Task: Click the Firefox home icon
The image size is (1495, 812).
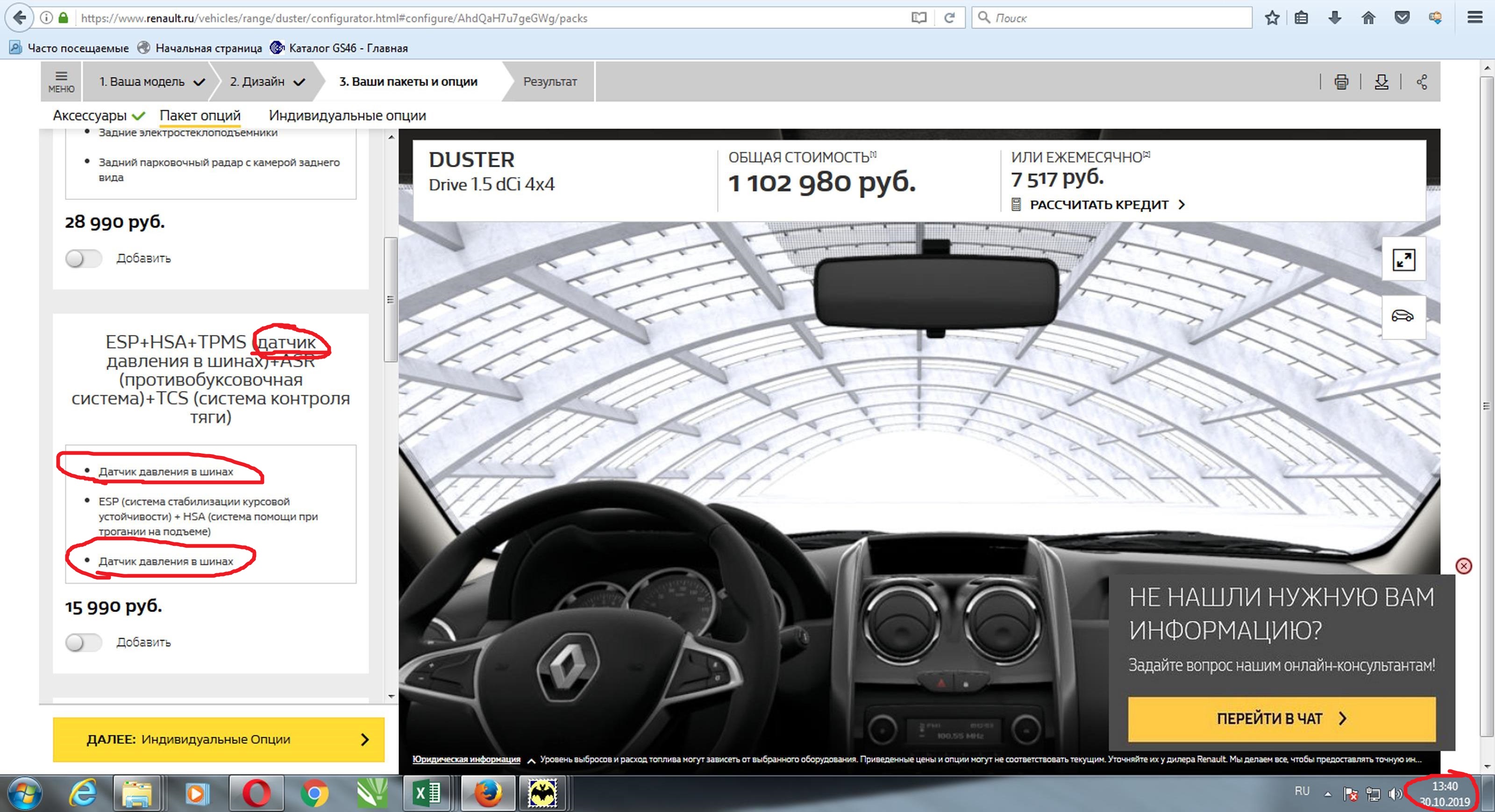Action: [x=1368, y=18]
